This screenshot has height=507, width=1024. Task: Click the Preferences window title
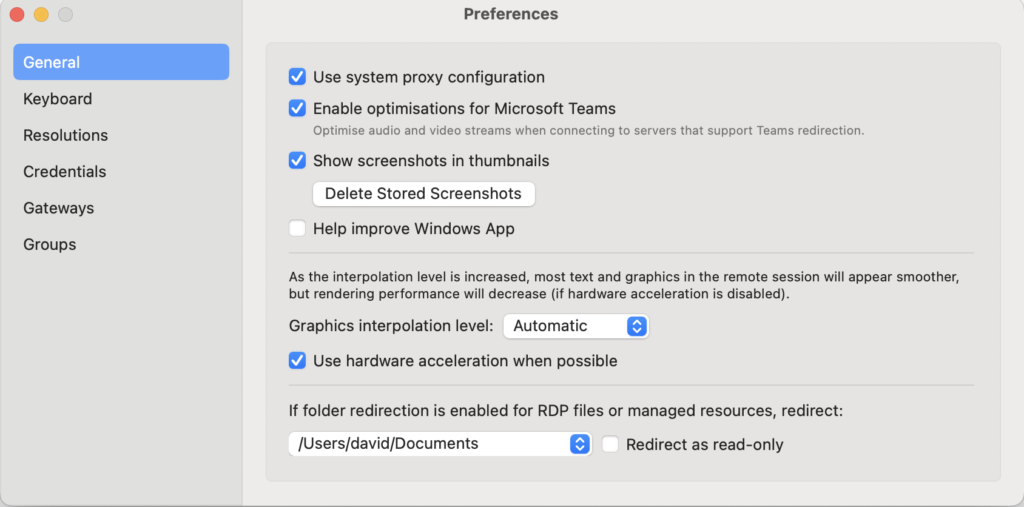click(511, 14)
